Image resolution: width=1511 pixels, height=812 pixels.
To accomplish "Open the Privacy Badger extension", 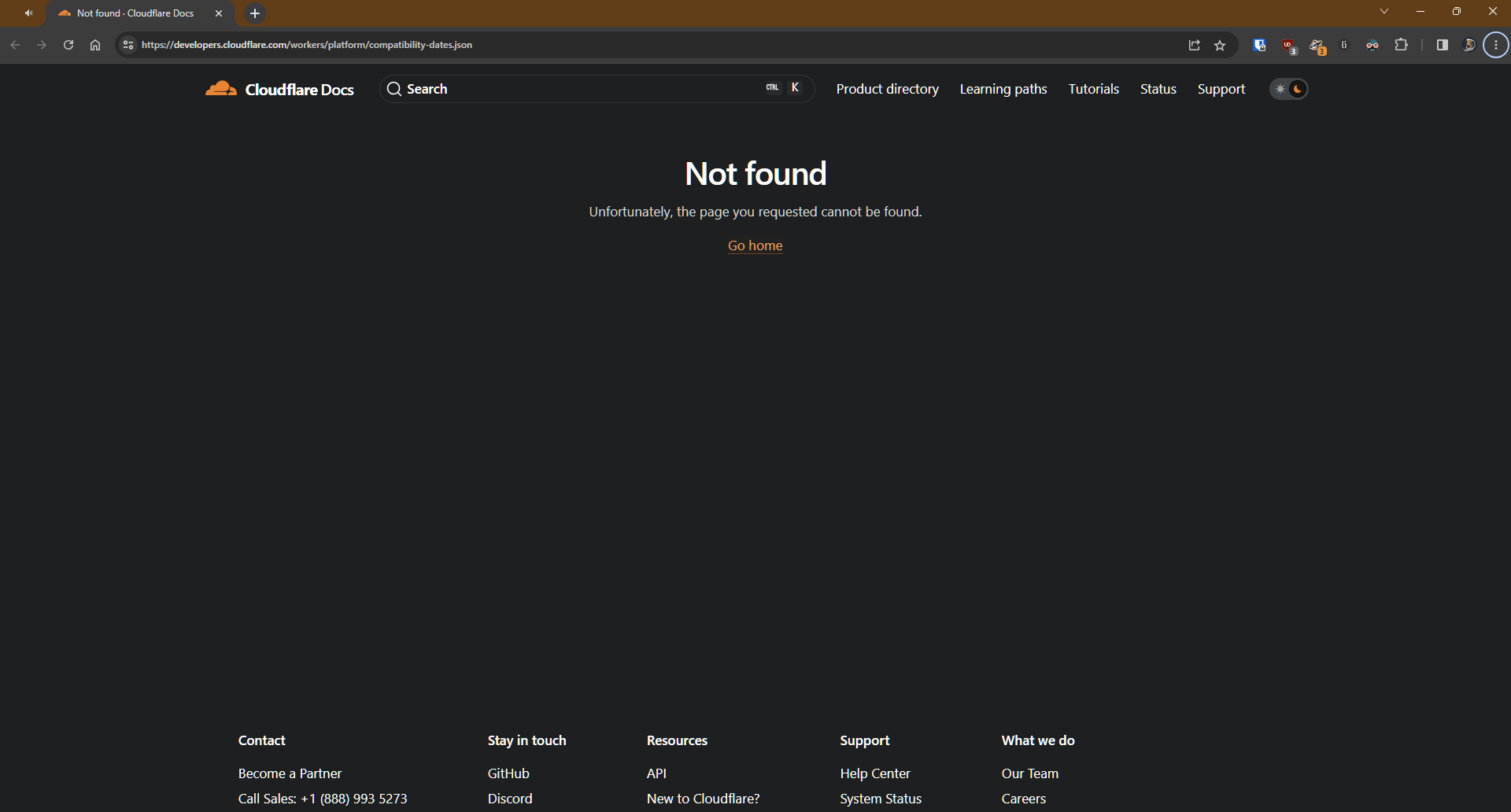I will click(1317, 46).
